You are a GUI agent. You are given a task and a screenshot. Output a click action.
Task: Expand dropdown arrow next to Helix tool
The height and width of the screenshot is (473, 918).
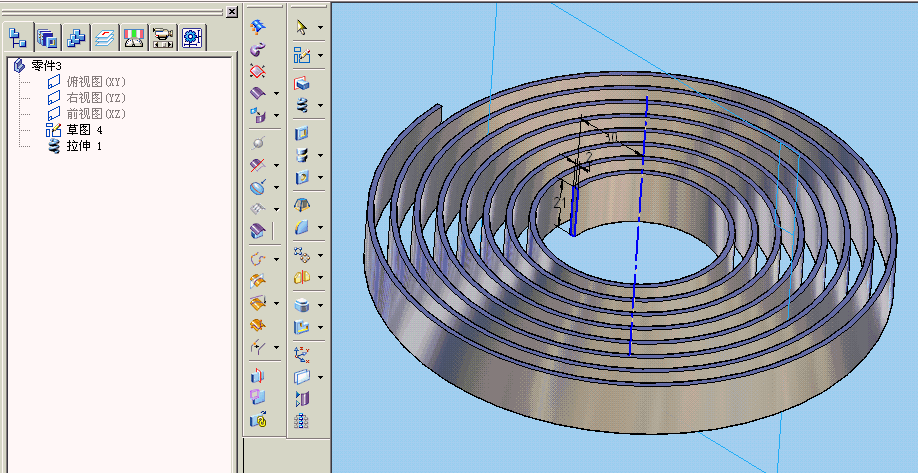click(320, 104)
